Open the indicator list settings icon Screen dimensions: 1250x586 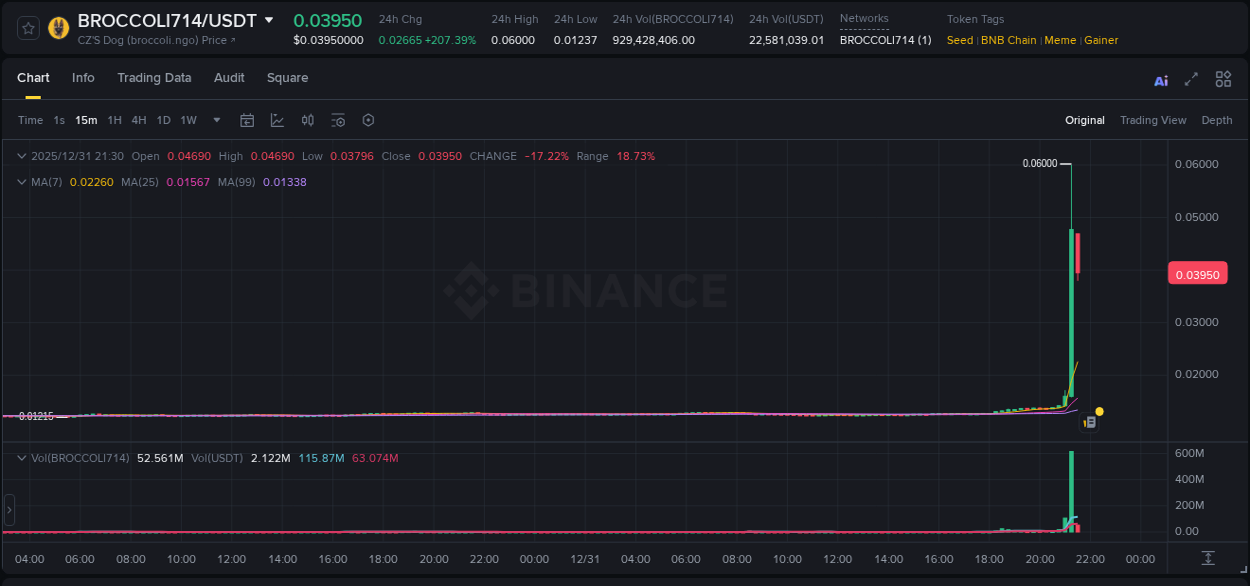[338, 120]
